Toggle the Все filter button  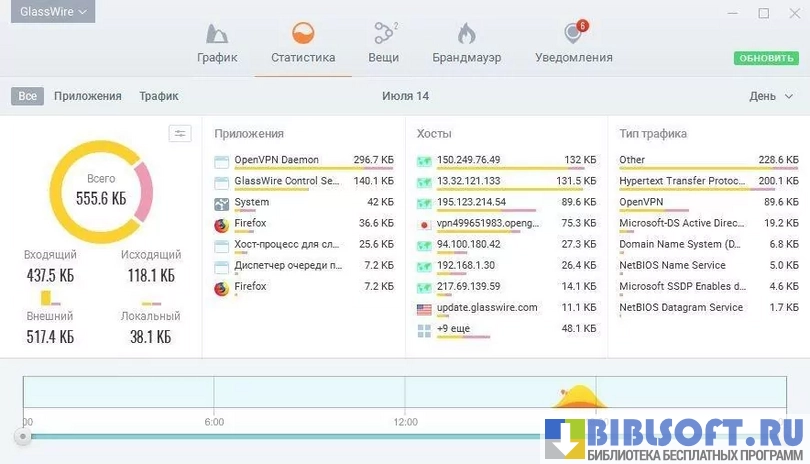tap(28, 96)
